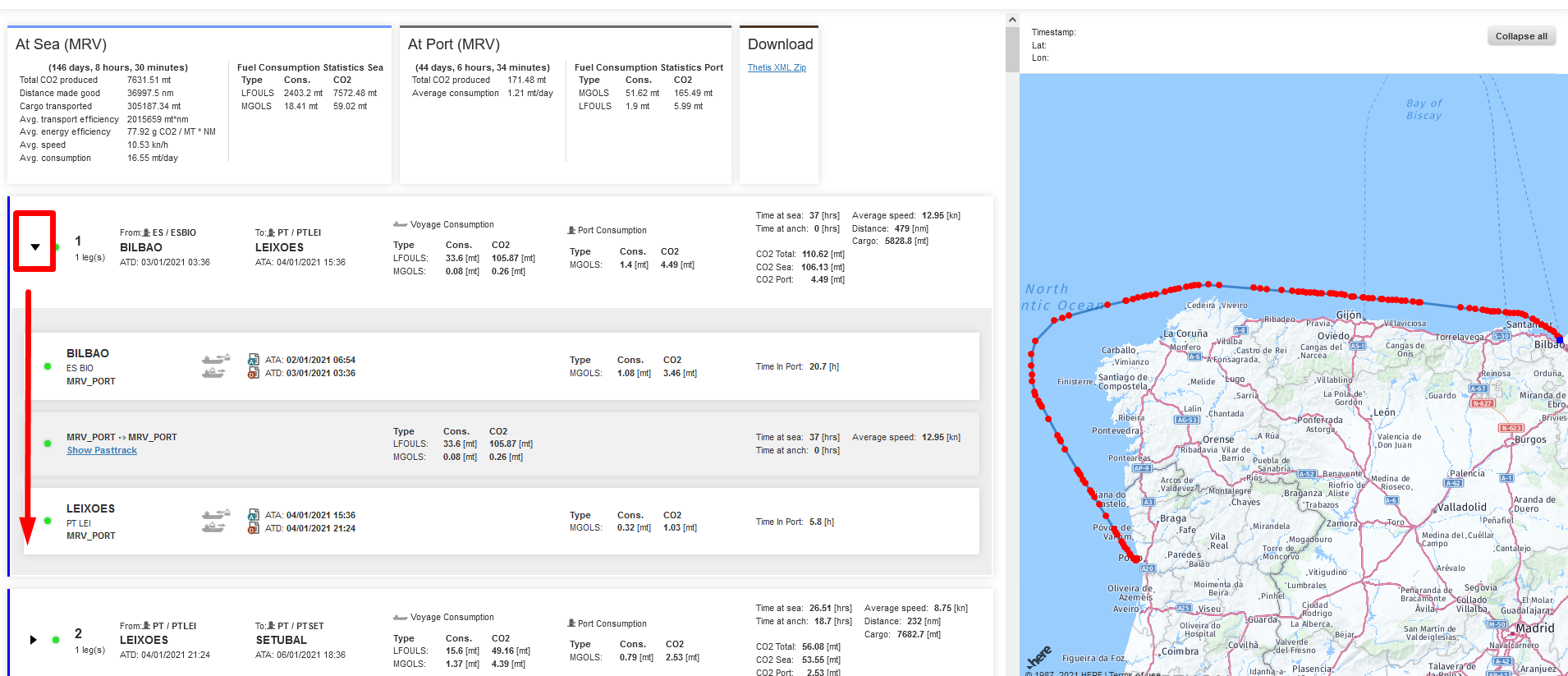Click Distance made good 36997.5 nm value

pyautogui.click(x=150, y=93)
